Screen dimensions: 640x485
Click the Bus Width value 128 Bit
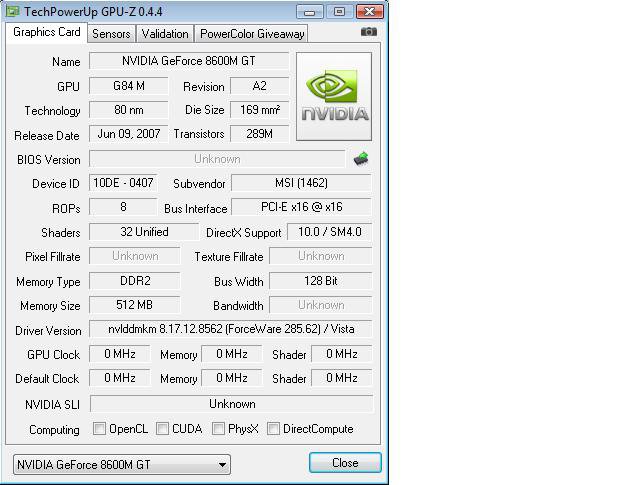[321, 281]
